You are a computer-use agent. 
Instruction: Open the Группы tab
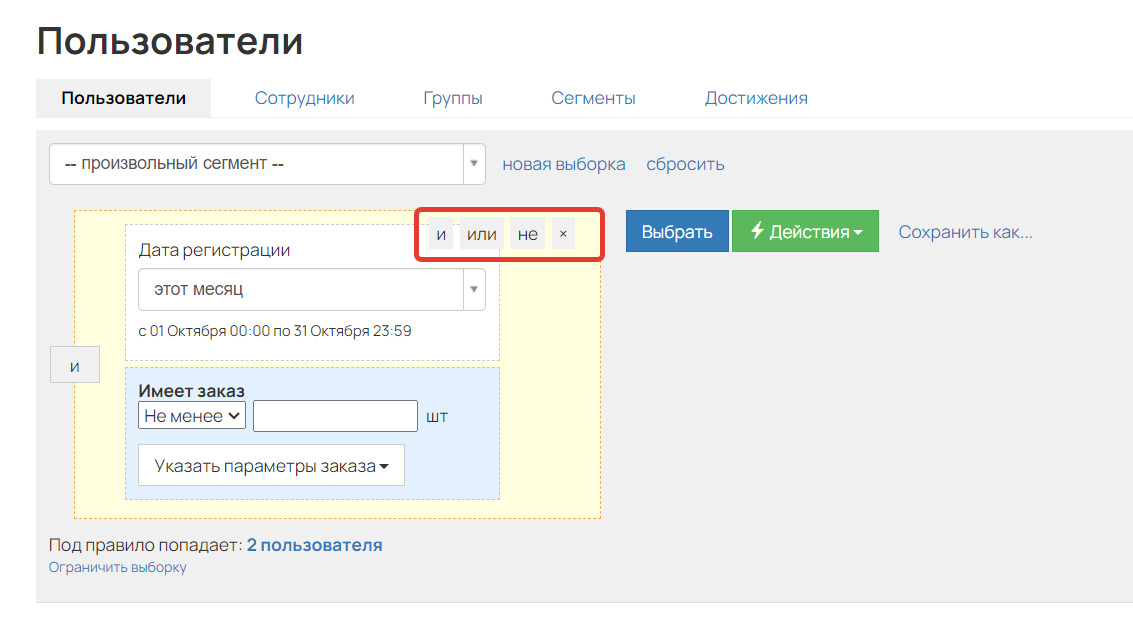click(452, 98)
